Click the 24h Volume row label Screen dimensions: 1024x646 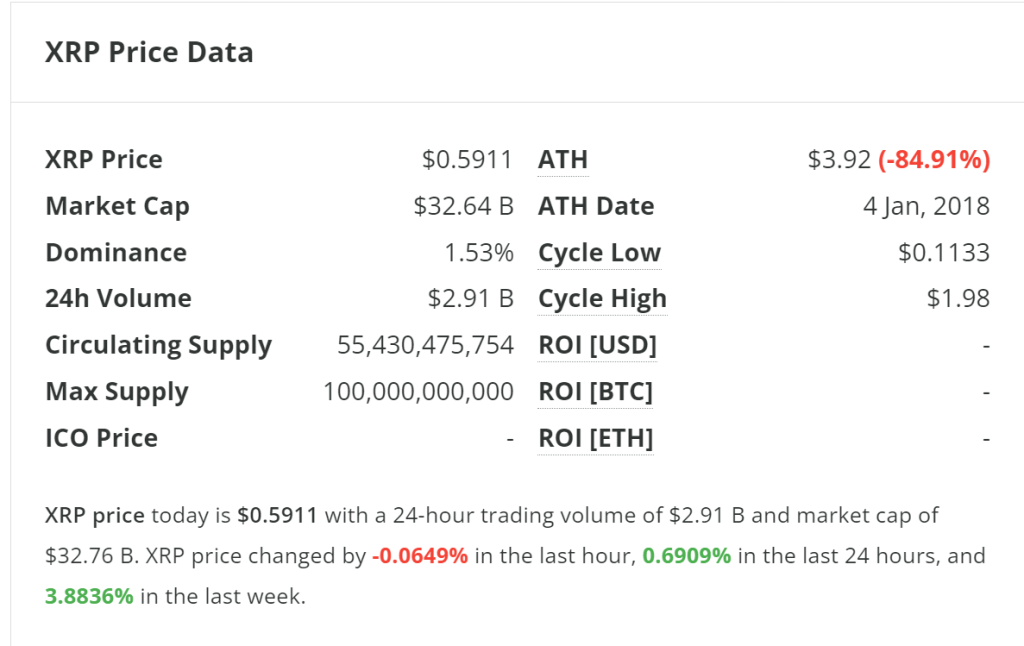[x=118, y=299]
